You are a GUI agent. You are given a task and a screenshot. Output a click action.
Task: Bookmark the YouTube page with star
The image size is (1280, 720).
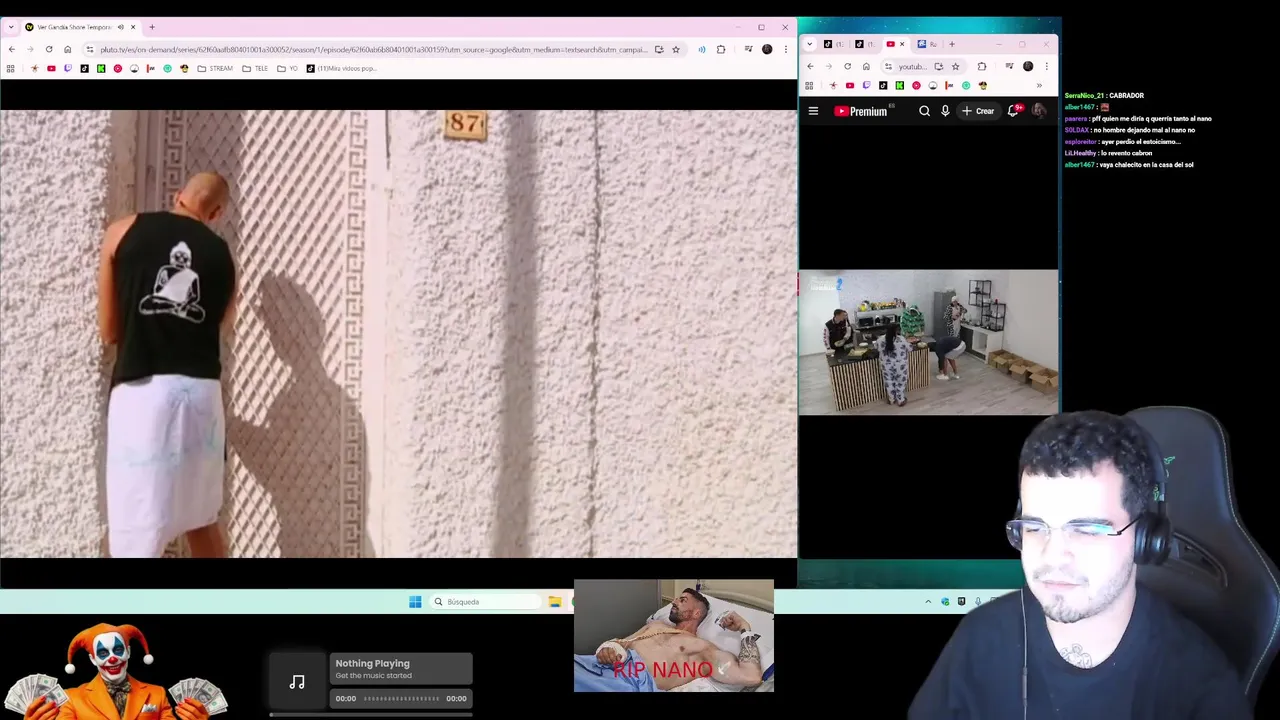tap(955, 67)
